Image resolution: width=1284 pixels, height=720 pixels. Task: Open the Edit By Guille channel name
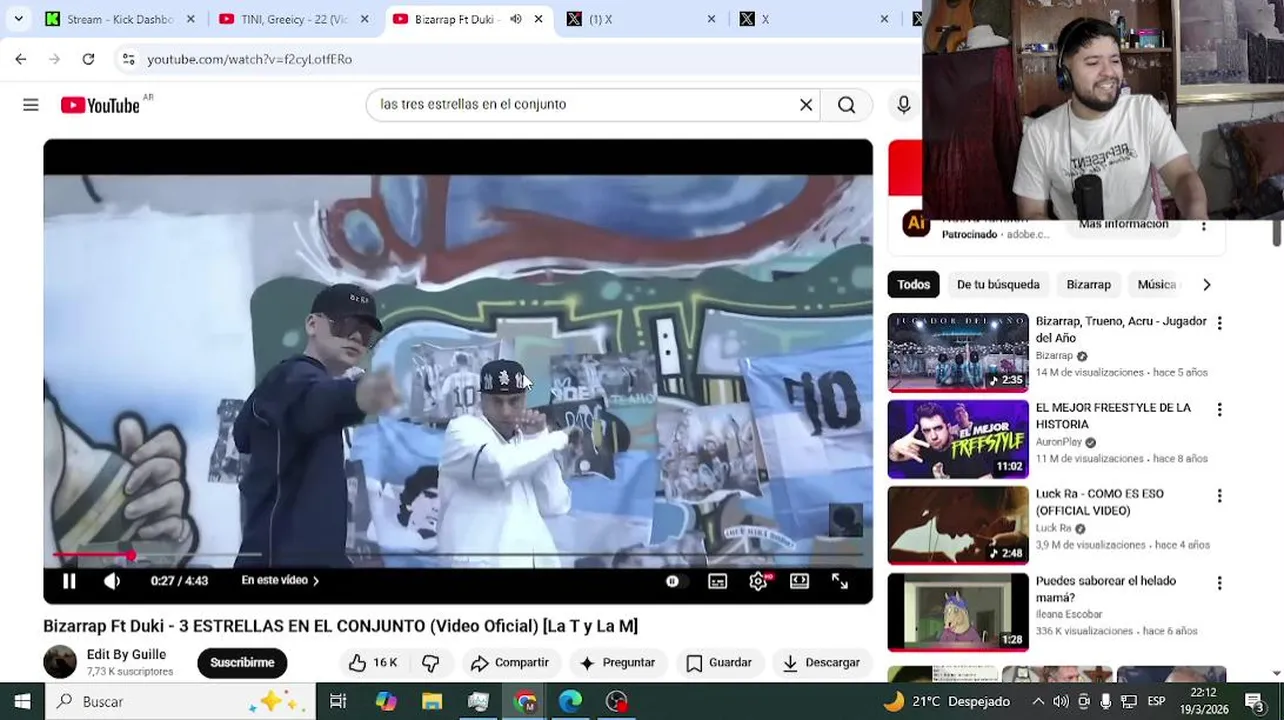126,655
